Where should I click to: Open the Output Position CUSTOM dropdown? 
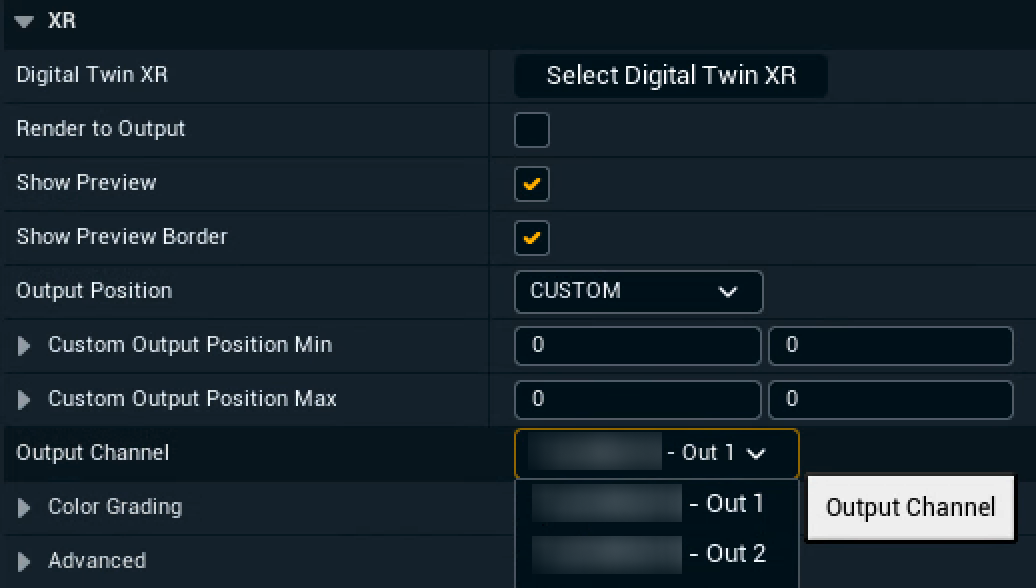pos(638,292)
